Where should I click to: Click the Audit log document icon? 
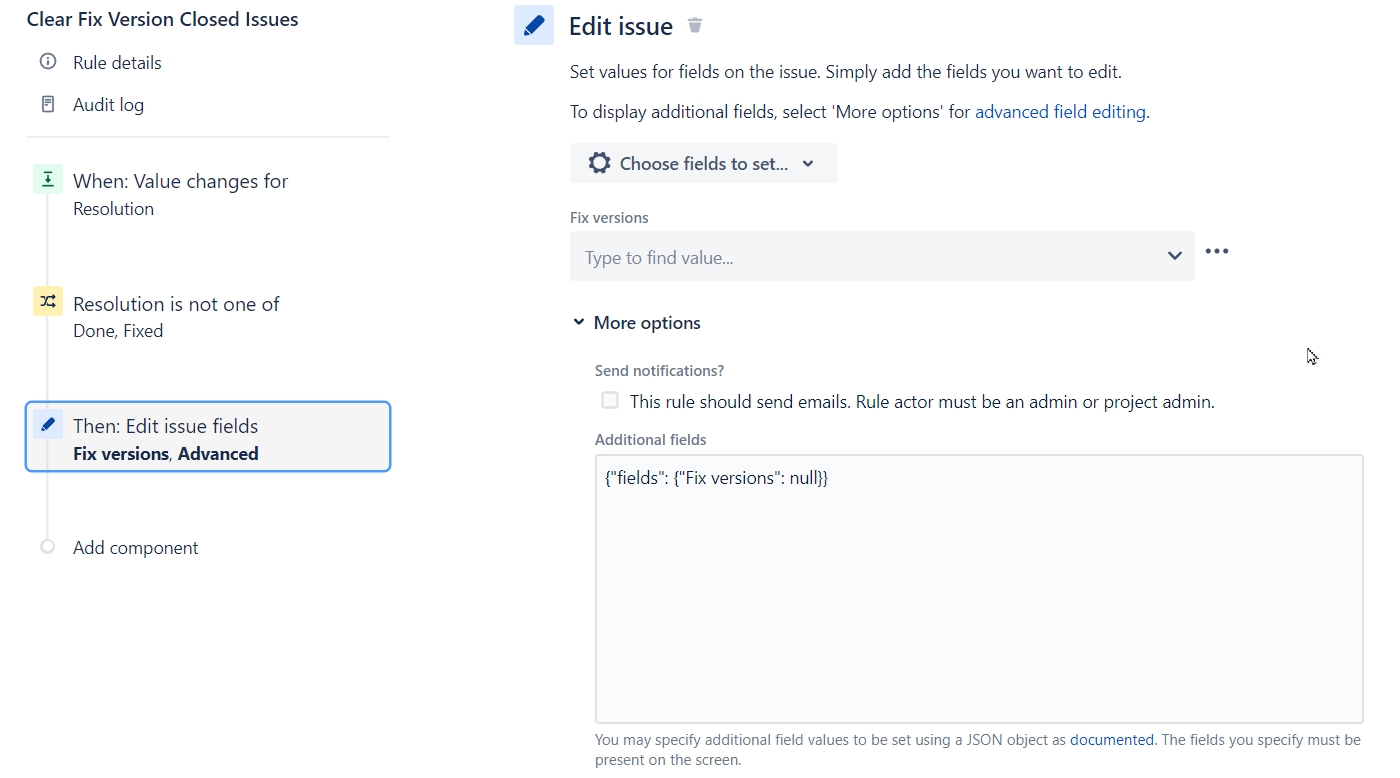click(48, 104)
